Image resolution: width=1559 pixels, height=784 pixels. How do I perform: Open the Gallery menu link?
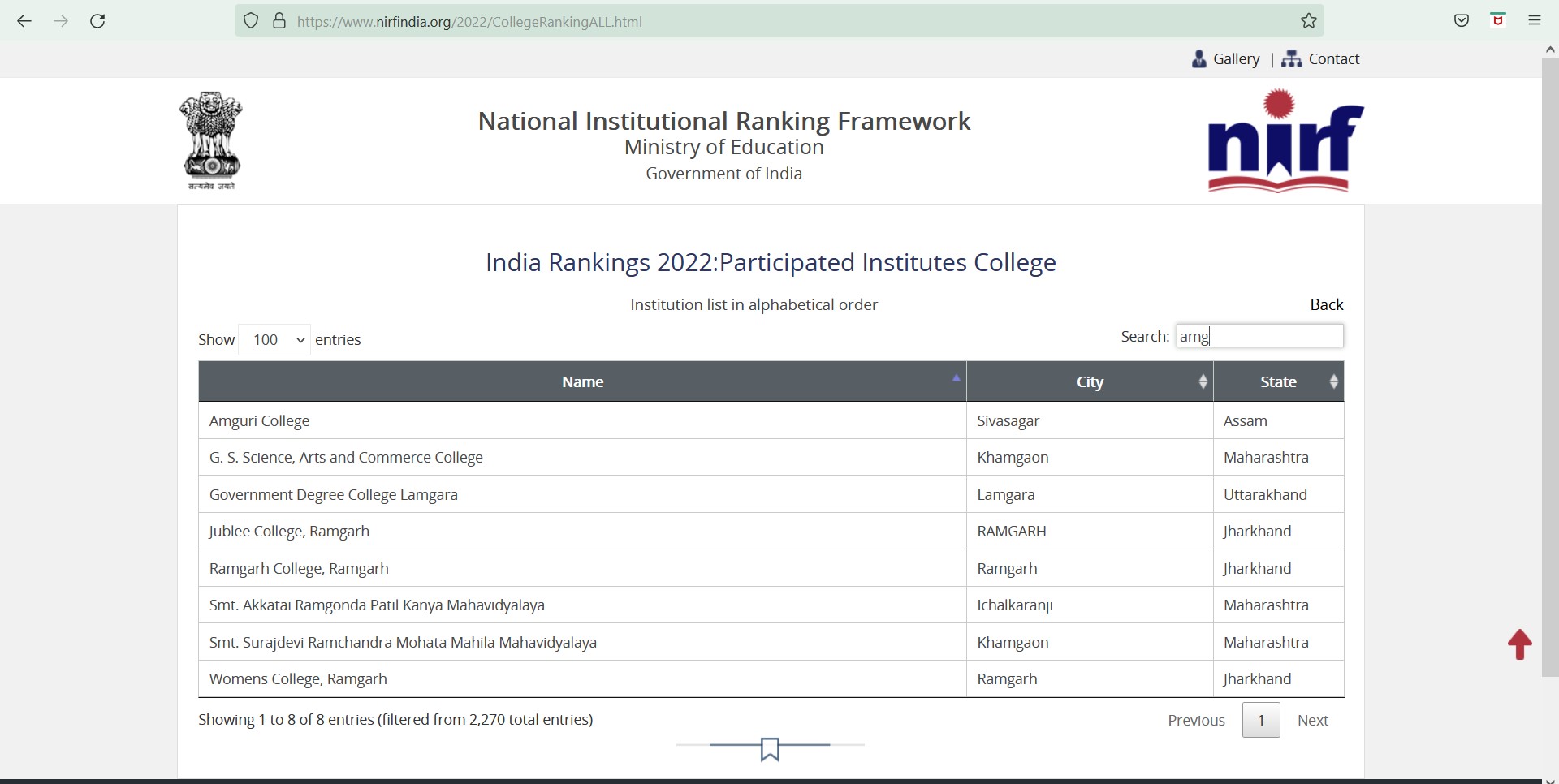coord(1225,59)
